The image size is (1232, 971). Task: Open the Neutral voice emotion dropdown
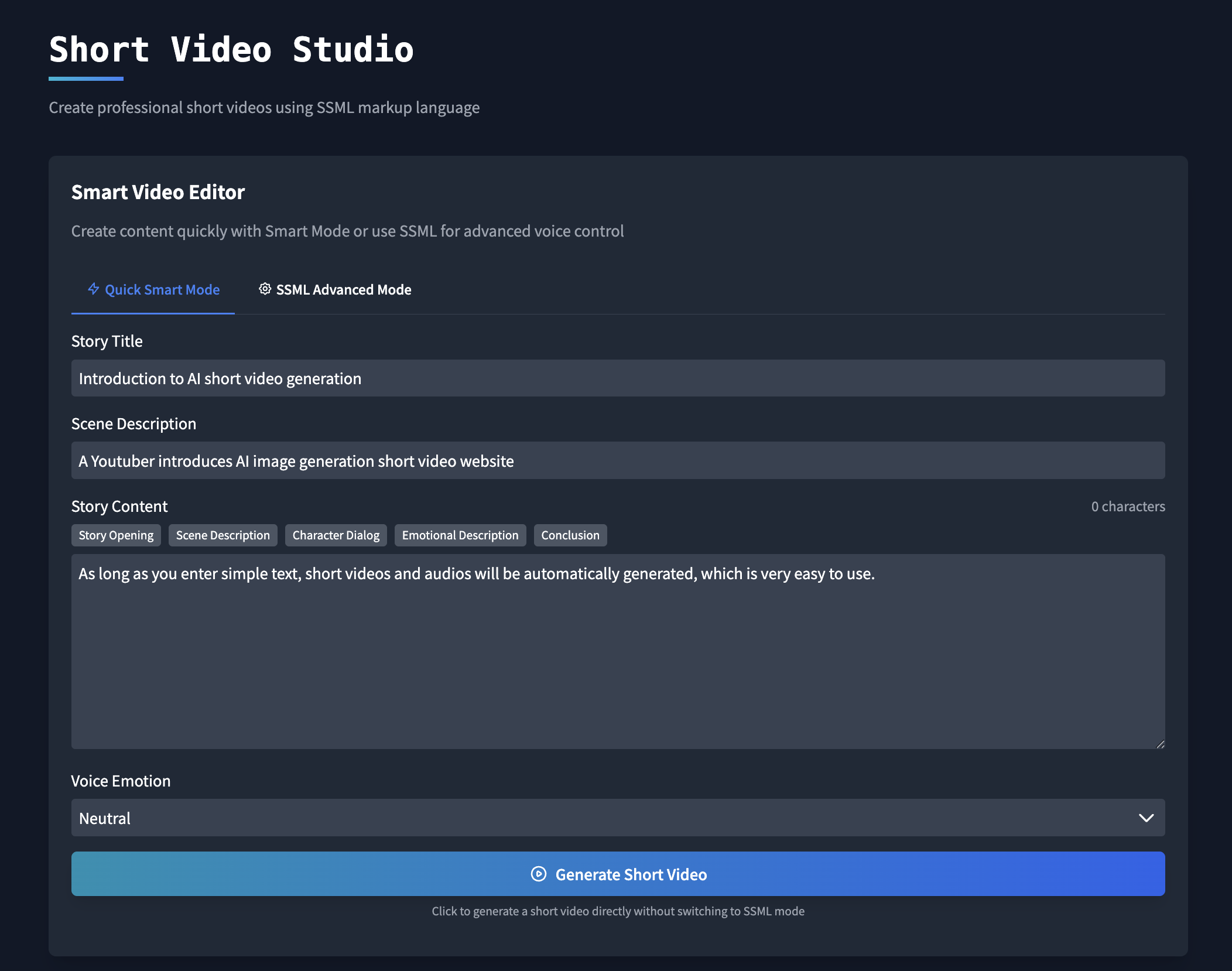[618, 818]
